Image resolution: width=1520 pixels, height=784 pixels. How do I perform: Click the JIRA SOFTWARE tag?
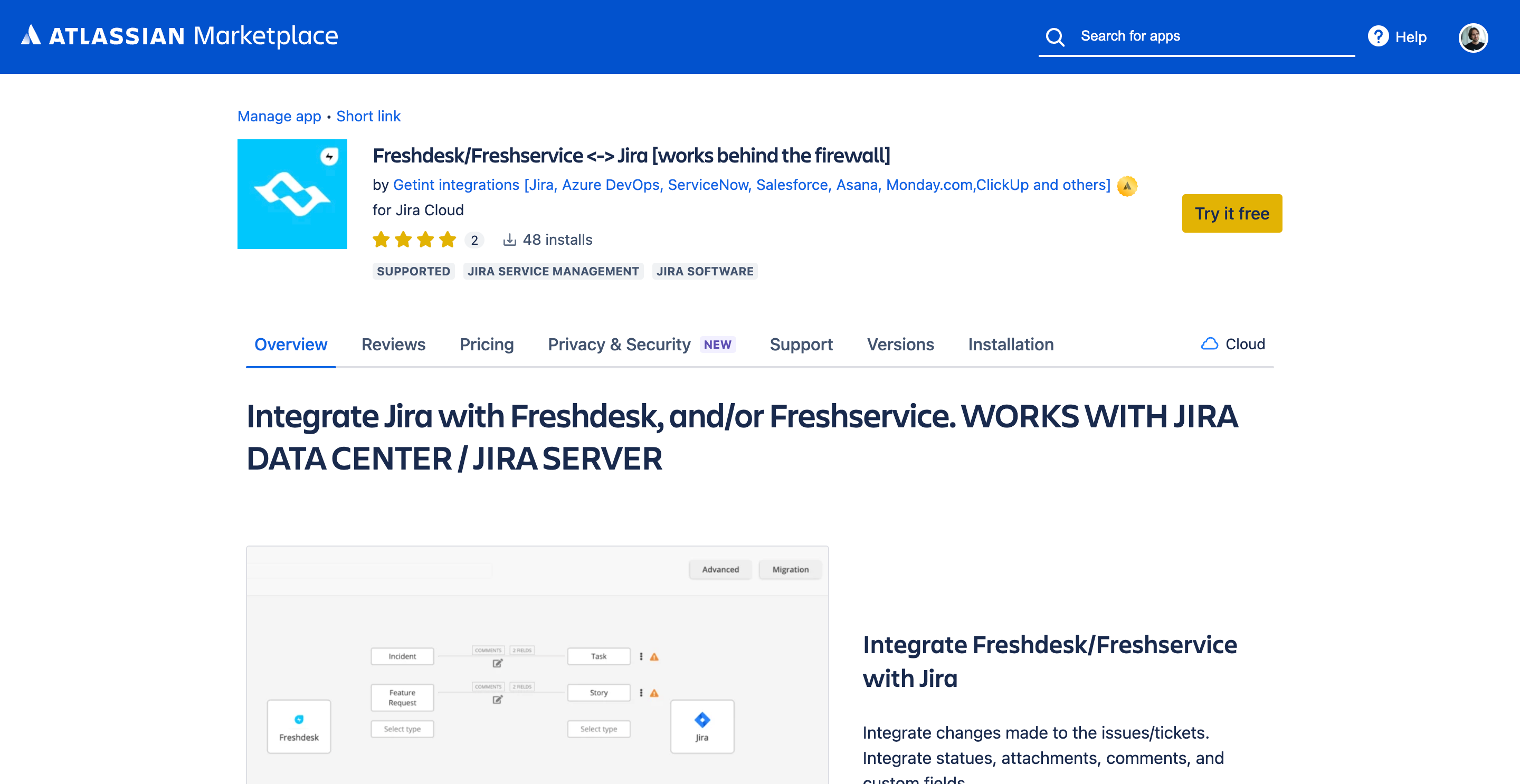pyautogui.click(x=705, y=271)
